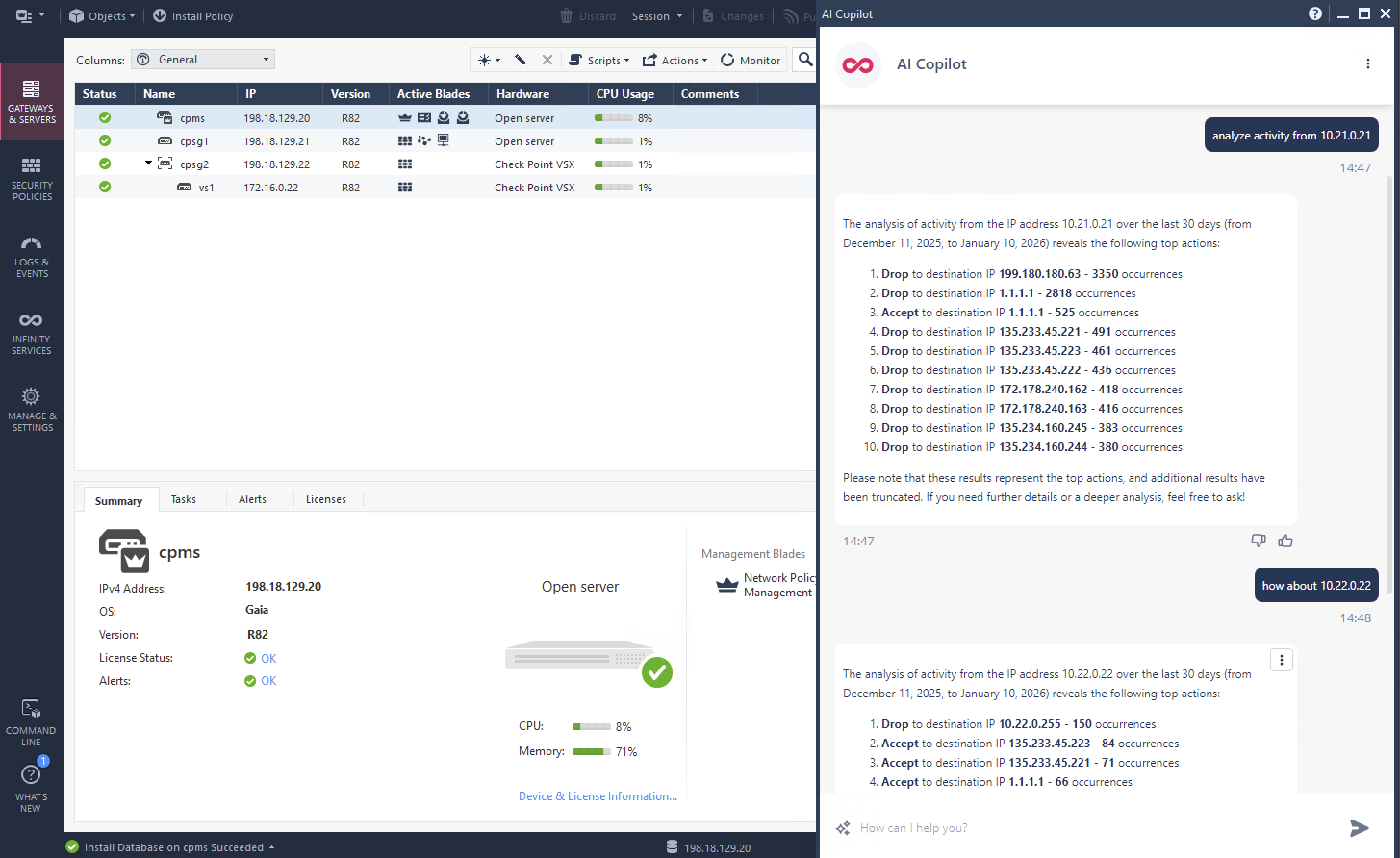Thumbs down the 14:47 response
This screenshot has width=1400, height=858.
coord(1258,541)
